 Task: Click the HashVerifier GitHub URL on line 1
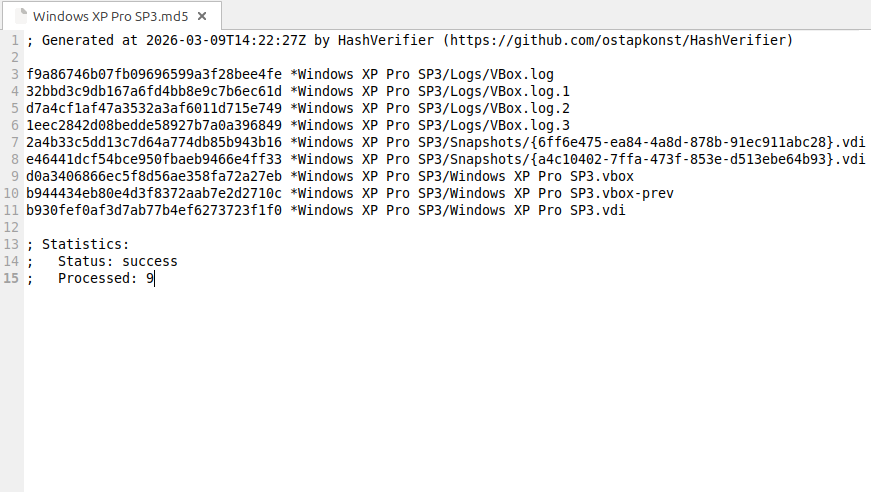pyautogui.click(x=620, y=41)
